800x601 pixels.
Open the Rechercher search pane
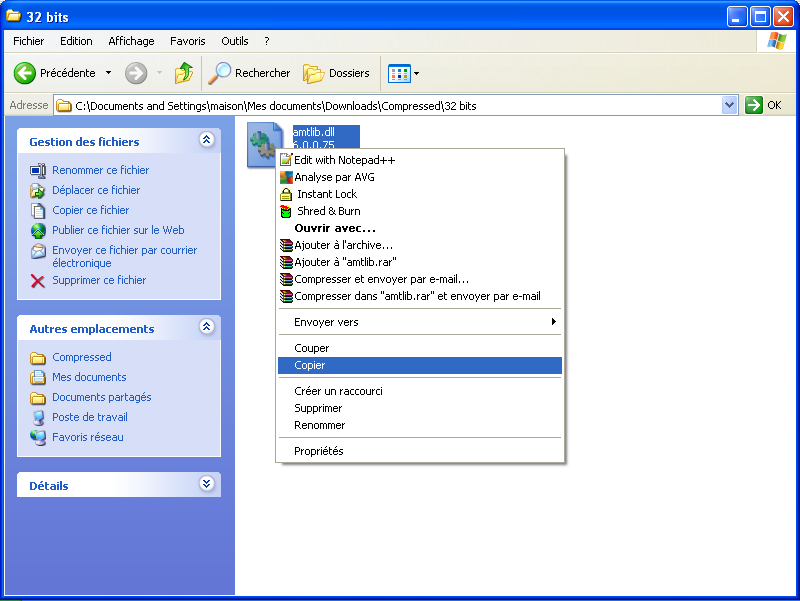[248, 72]
